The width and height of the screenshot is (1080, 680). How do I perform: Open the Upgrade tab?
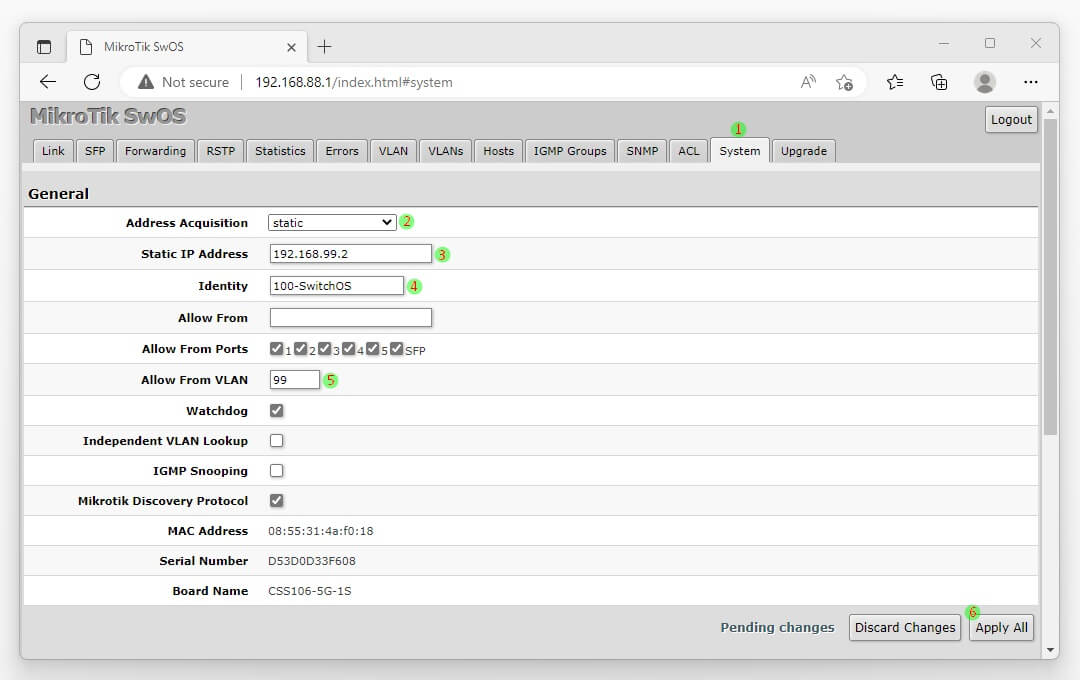[x=803, y=151]
